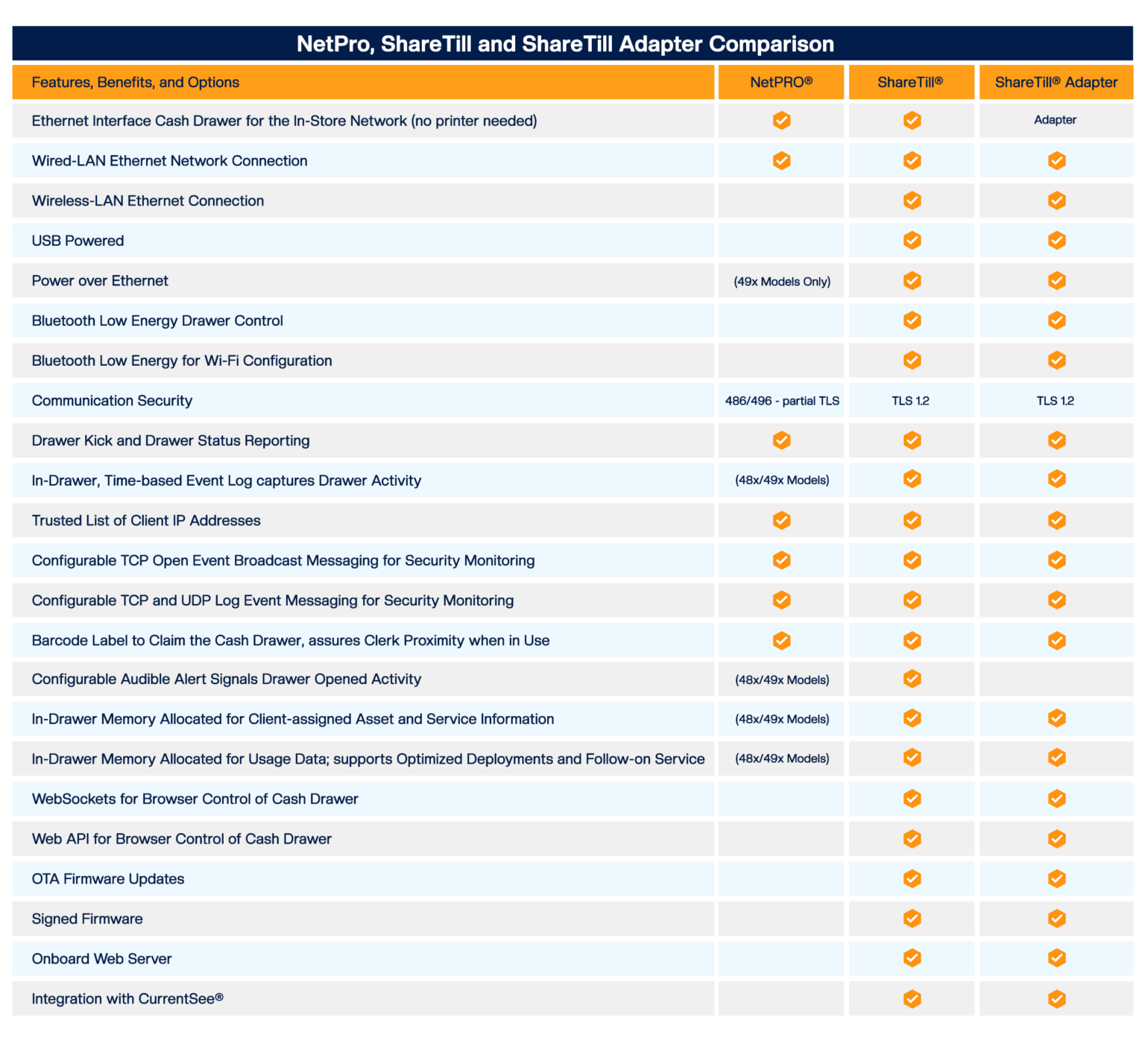Screen dimensions: 1145x1064
Task: Select ShareTill Adapter checkmark for Web API Browser Control
Action: (x=1056, y=839)
